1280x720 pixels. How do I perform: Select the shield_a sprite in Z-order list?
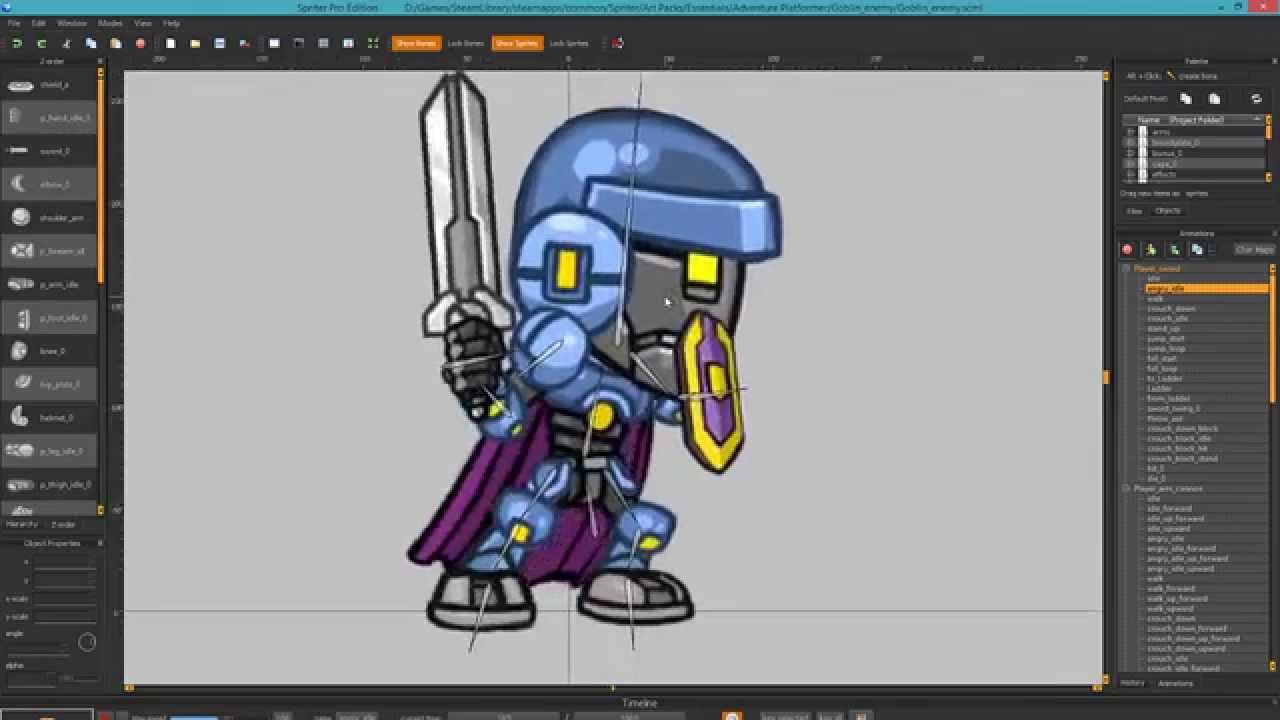[x=49, y=85]
